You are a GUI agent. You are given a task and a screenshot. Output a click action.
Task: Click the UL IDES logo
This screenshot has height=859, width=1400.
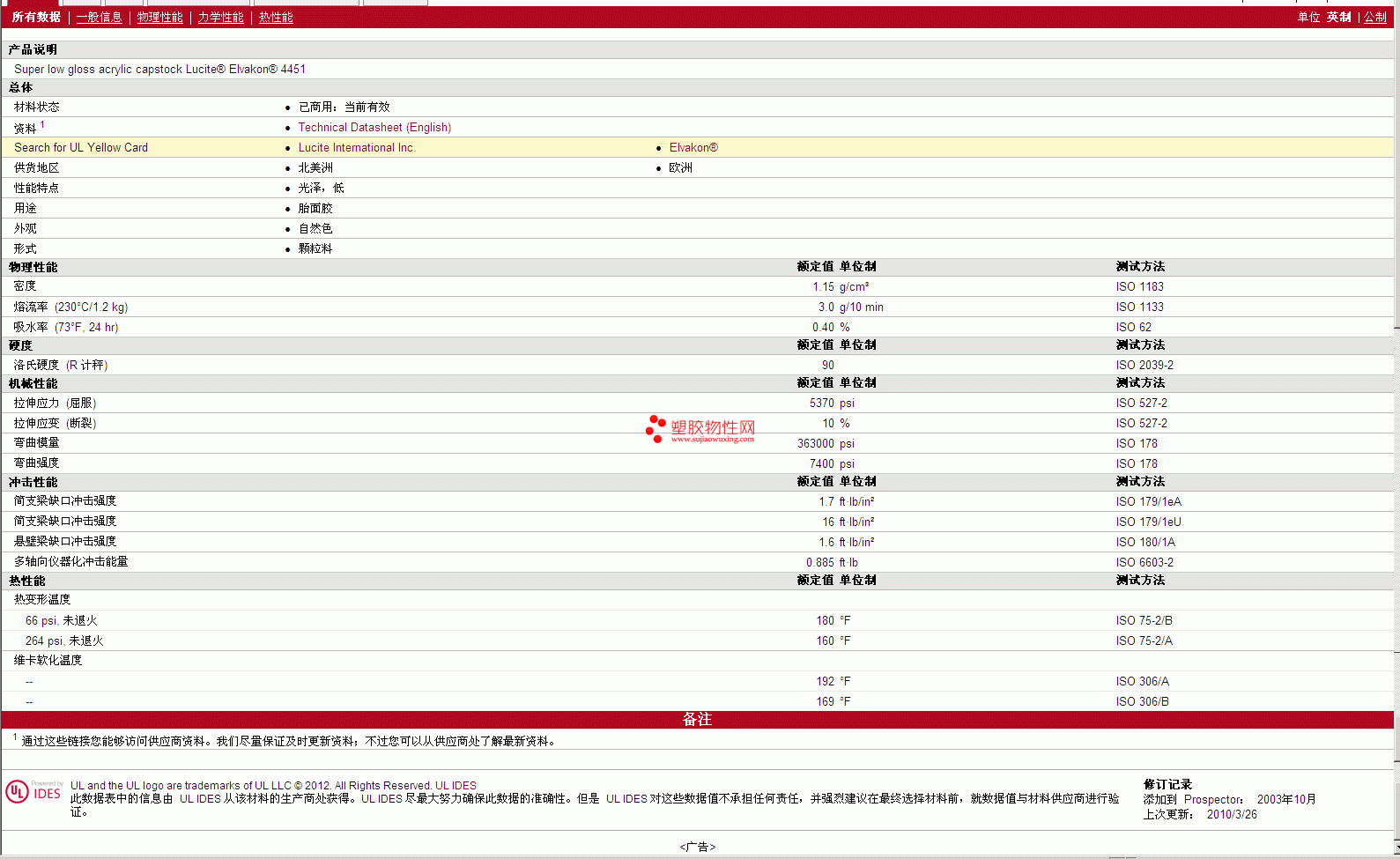(33, 791)
